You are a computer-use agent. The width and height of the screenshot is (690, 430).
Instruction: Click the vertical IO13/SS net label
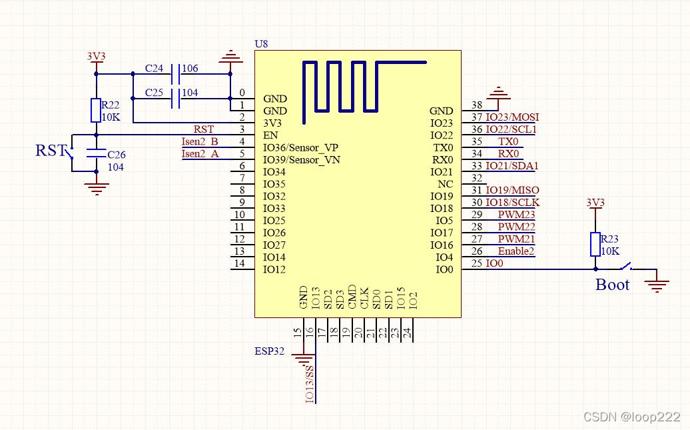tap(310, 383)
